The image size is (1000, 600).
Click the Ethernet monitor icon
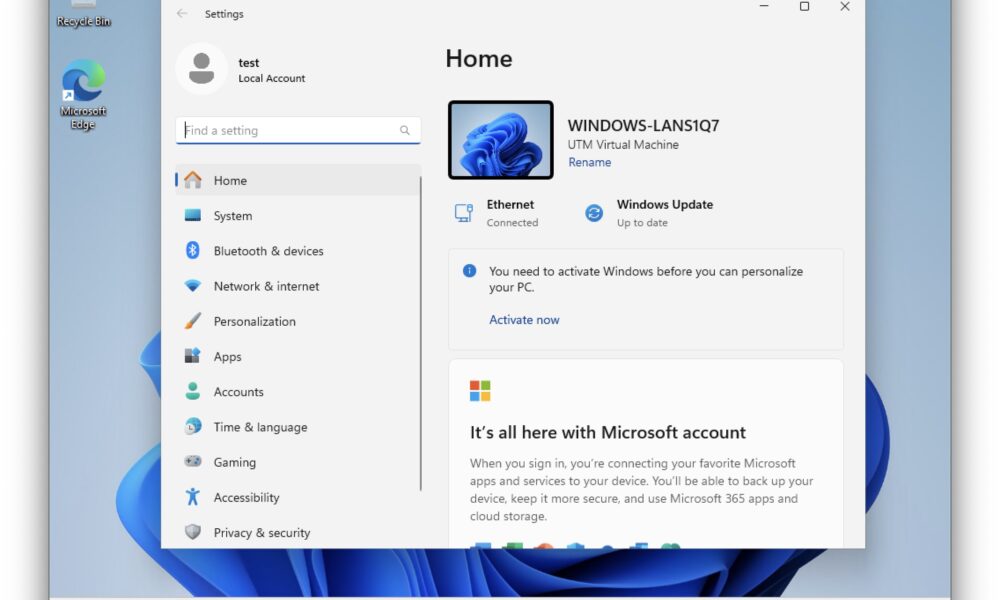coord(464,212)
